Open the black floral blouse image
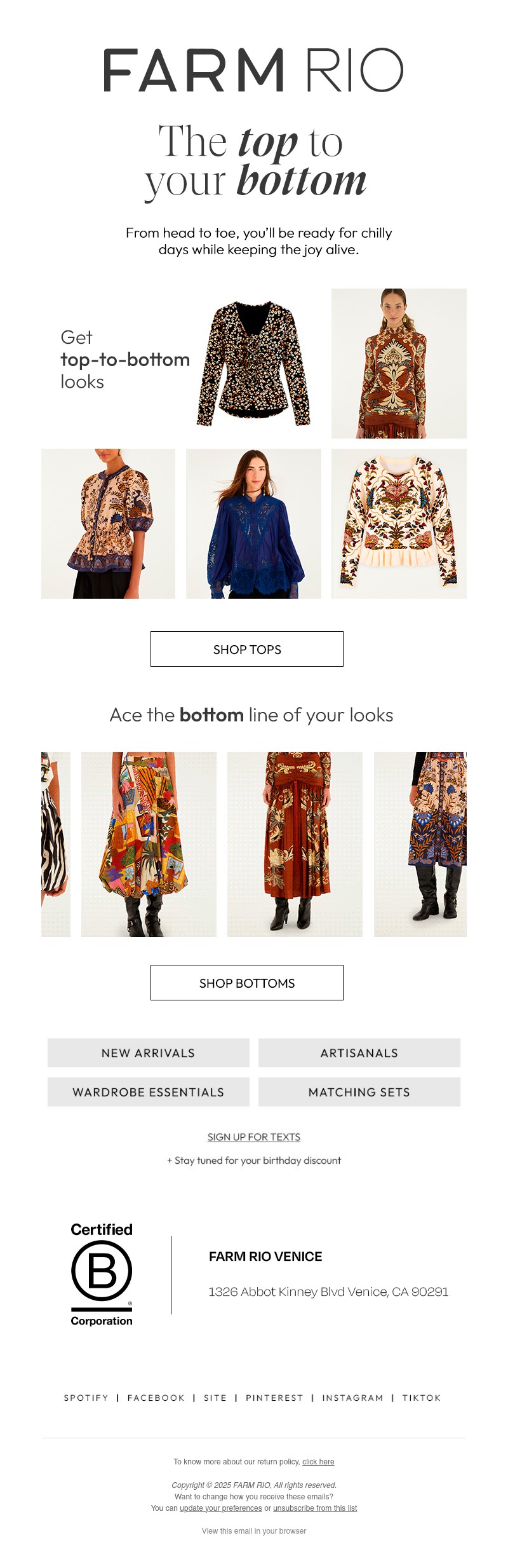Image resolution: width=508 pixels, height=1568 pixels. click(x=253, y=363)
